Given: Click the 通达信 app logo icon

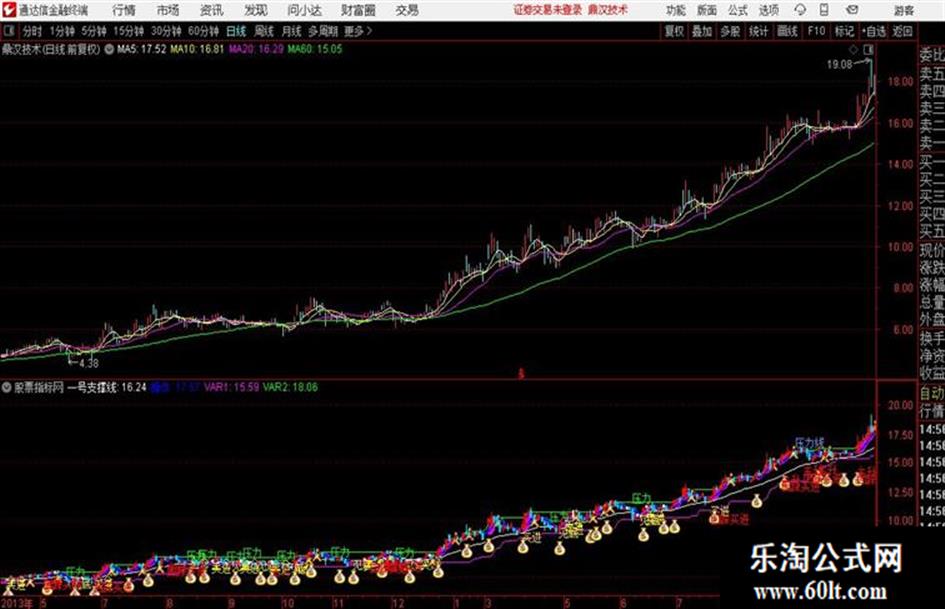Looking at the screenshot, I should (8, 10).
